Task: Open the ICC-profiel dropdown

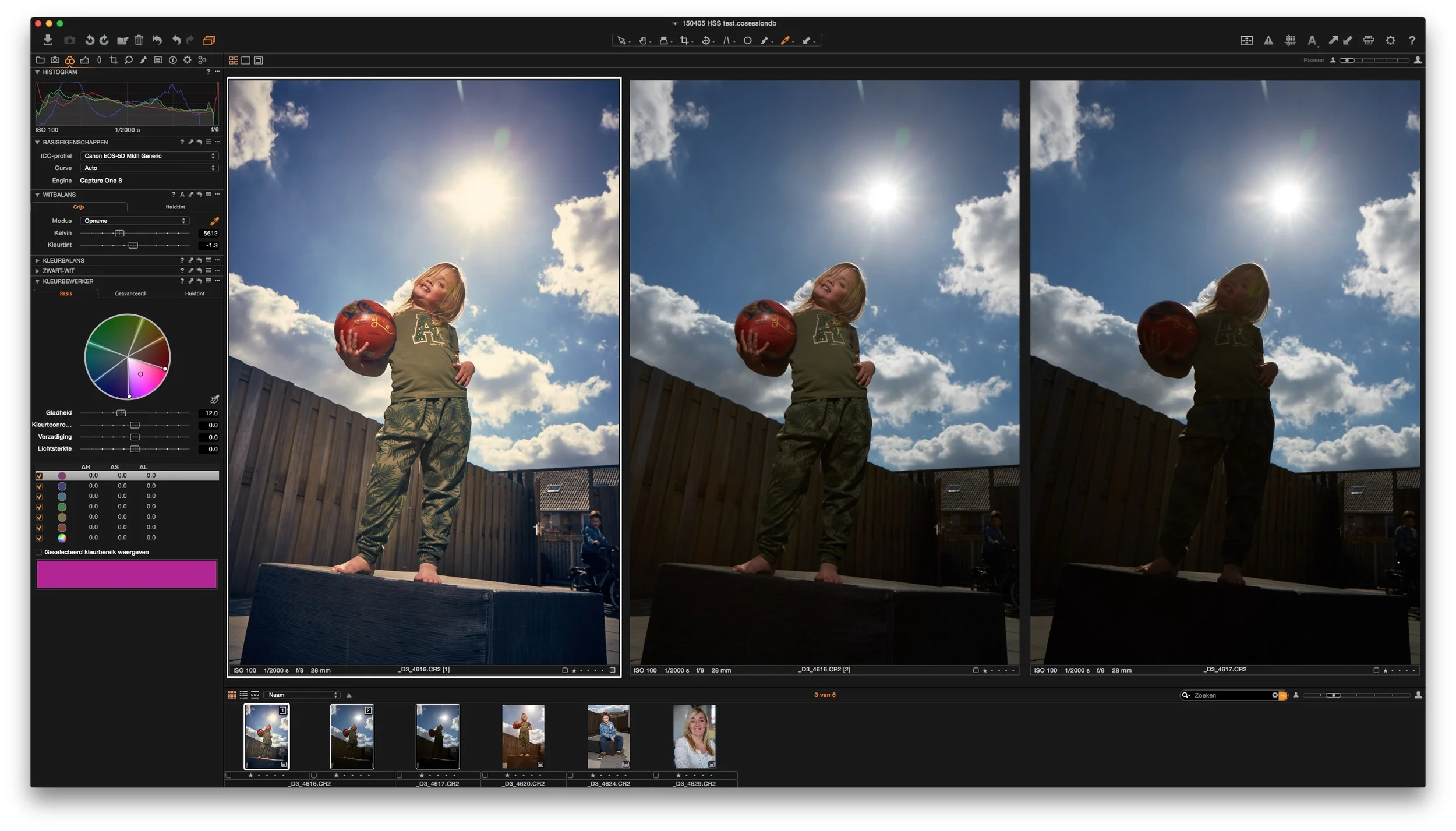Action: click(x=149, y=155)
